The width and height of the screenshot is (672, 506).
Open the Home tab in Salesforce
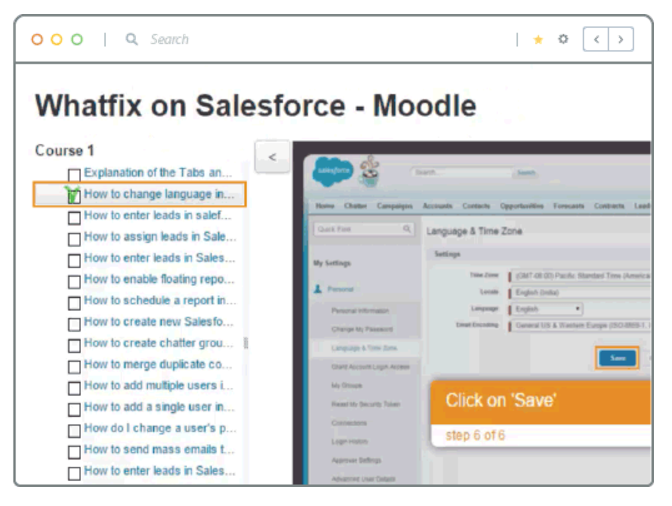tap(325, 206)
